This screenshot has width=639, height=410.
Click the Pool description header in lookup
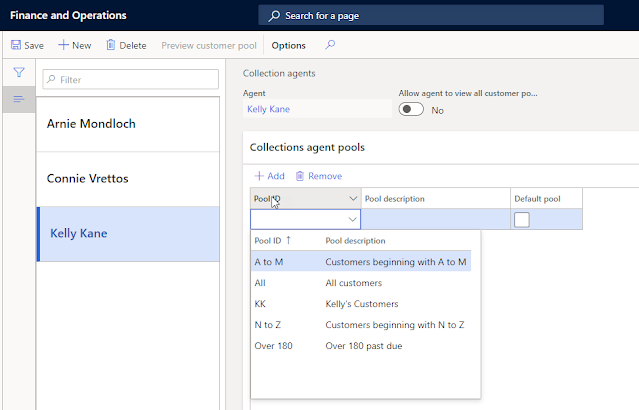pyautogui.click(x=355, y=240)
